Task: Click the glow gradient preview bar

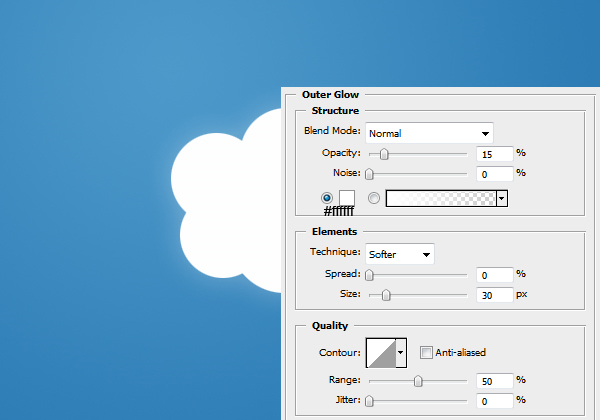Action: click(x=441, y=199)
